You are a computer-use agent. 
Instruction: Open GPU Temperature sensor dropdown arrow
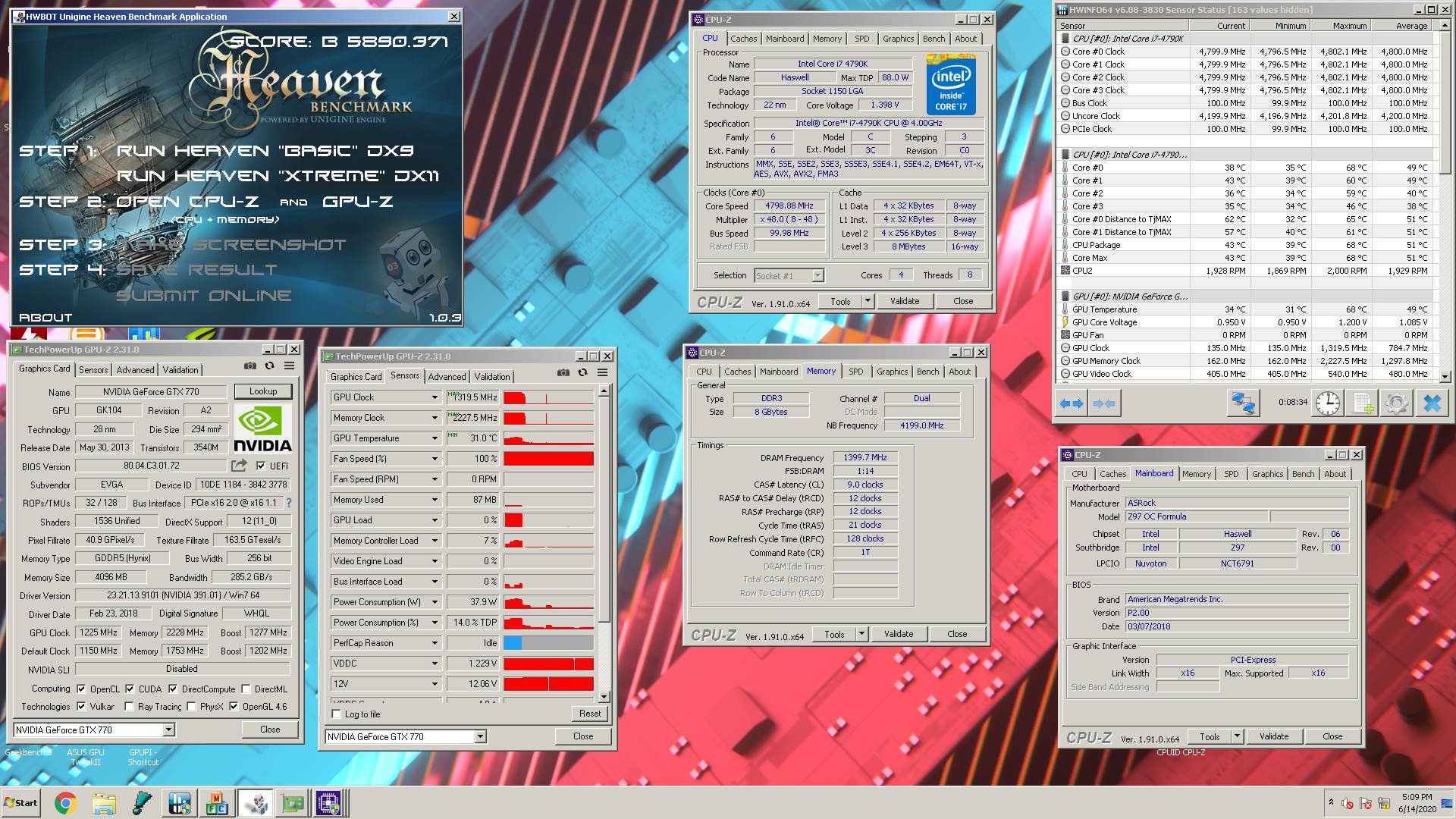[x=435, y=438]
